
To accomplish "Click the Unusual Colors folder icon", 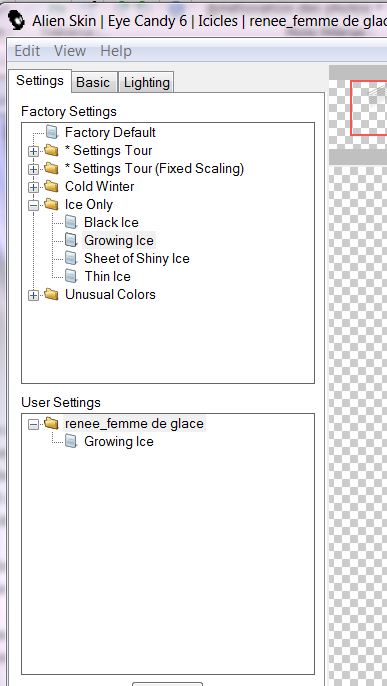I will pyautogui.click(x=51, y=294).
